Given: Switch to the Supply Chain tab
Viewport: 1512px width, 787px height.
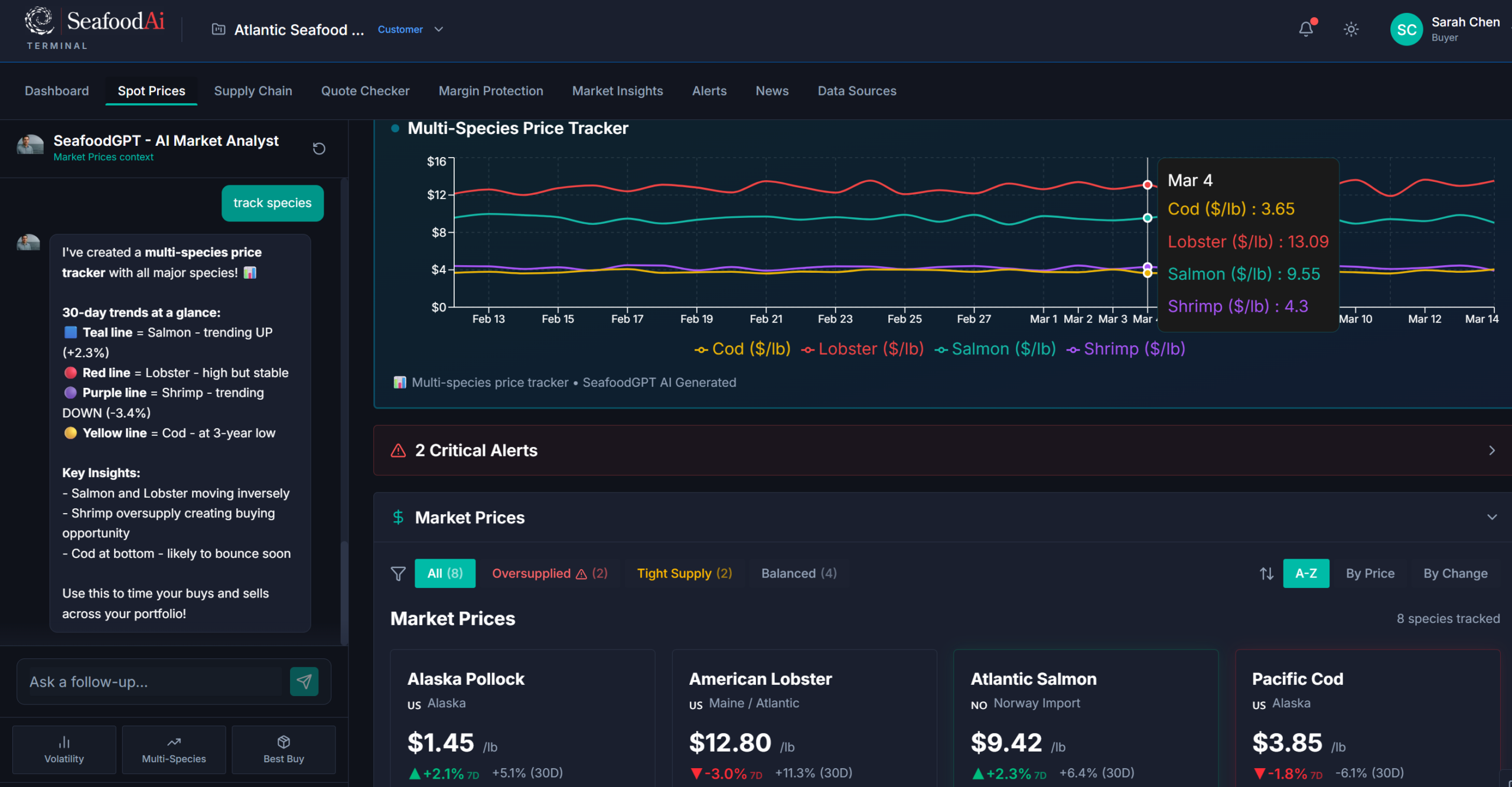Looking at the screenshot, I should (x=253, y=91).
